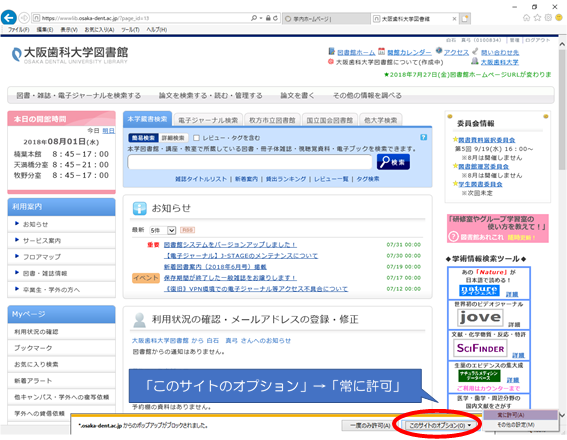Screen dimensions: 567x440
Task: Expand サービス案内 in the sidebar
Action: [42, 241]
